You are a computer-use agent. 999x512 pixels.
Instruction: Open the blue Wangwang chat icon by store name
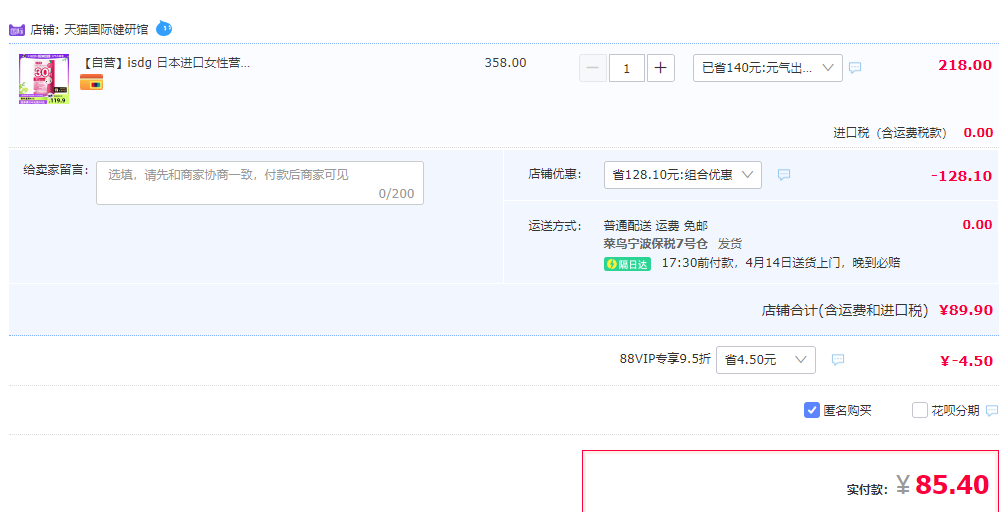point(164,29)
